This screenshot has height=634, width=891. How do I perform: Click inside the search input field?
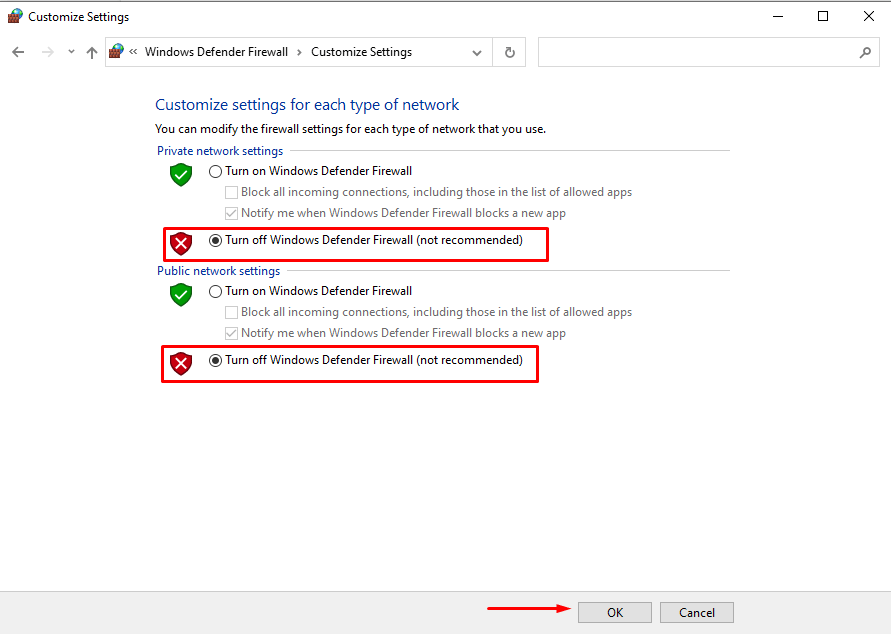click(700, 51)
